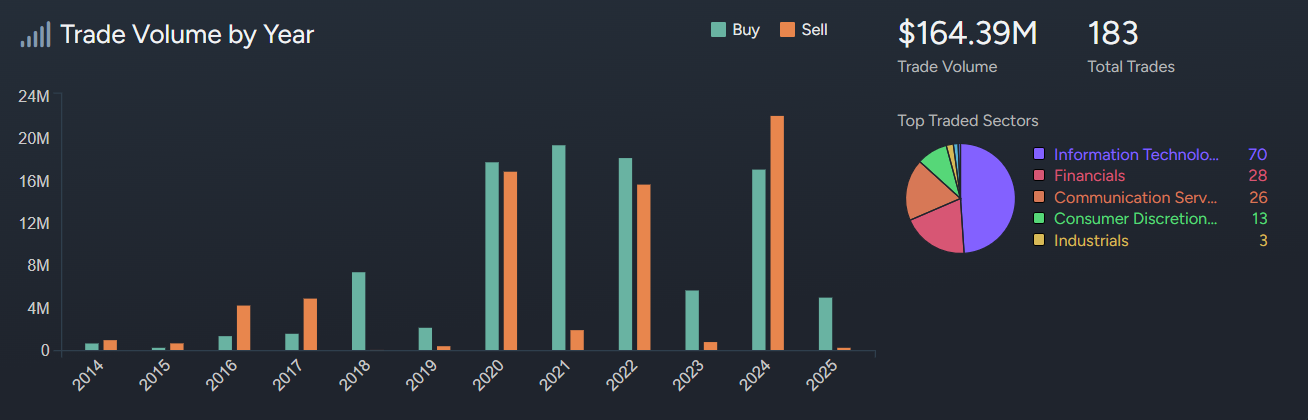Select the Communication Services sector legend entry
This screenshot has height=420, width=1308.
(x=1135, y=198)
